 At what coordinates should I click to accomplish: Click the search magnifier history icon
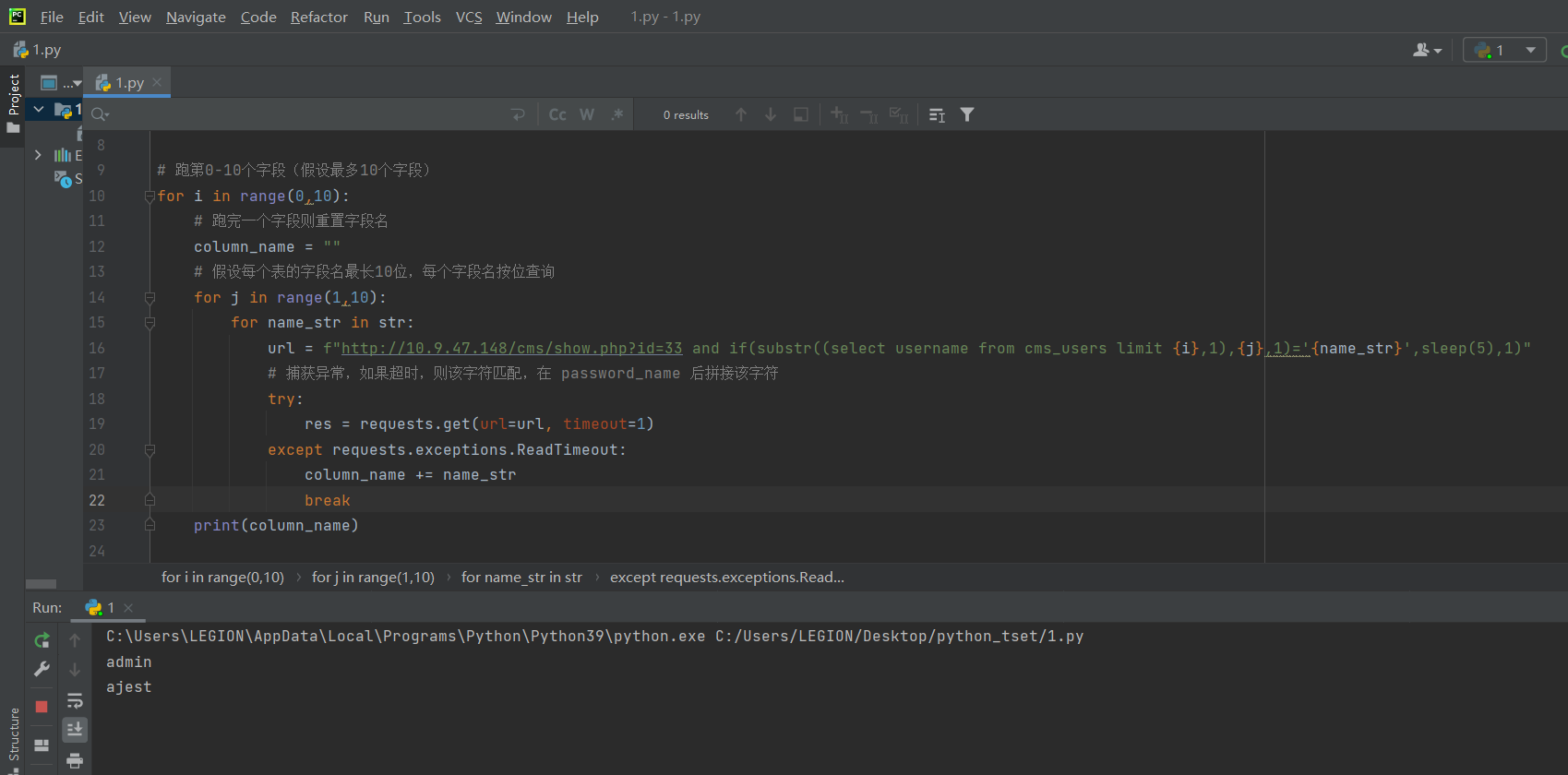(x=100, y=114)
